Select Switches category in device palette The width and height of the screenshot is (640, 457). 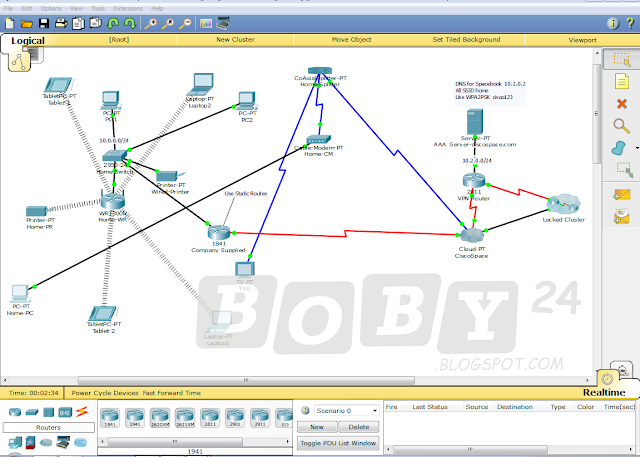(x=32, y=412)
